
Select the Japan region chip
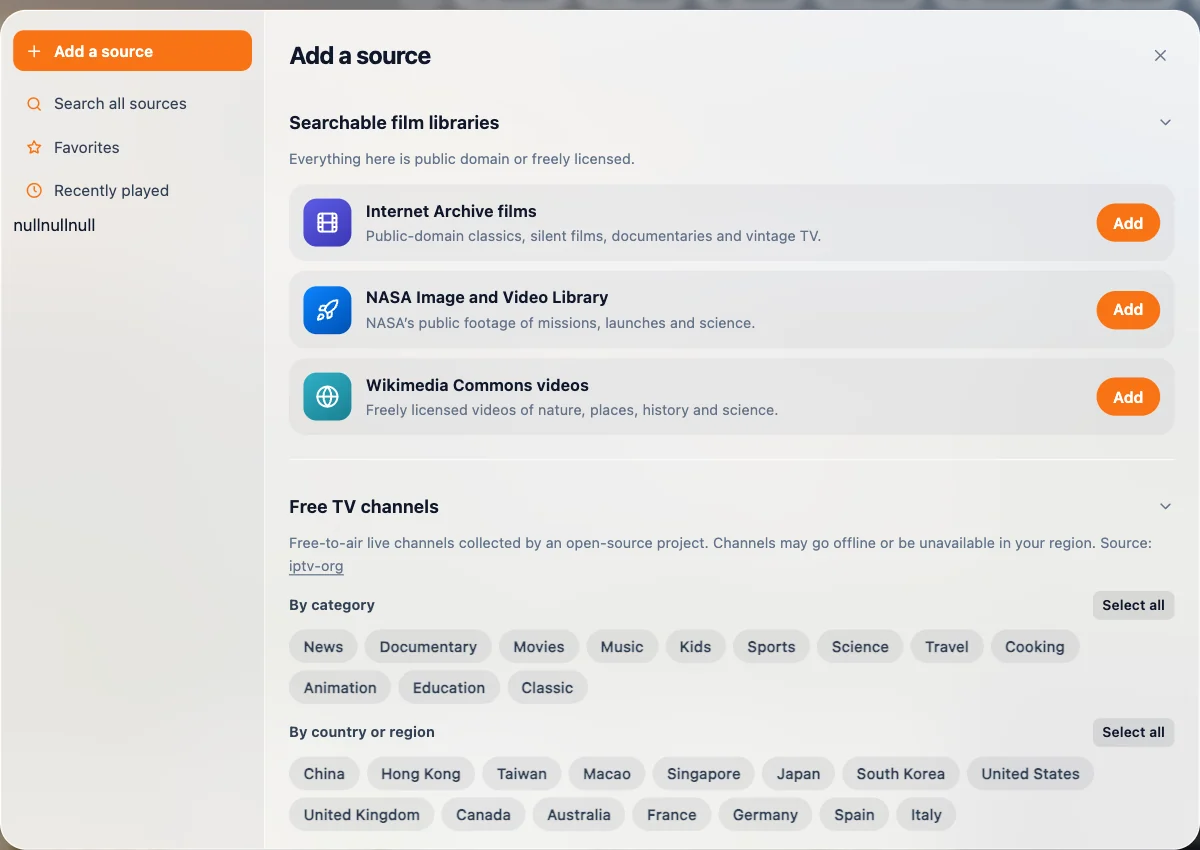point(798,774)
